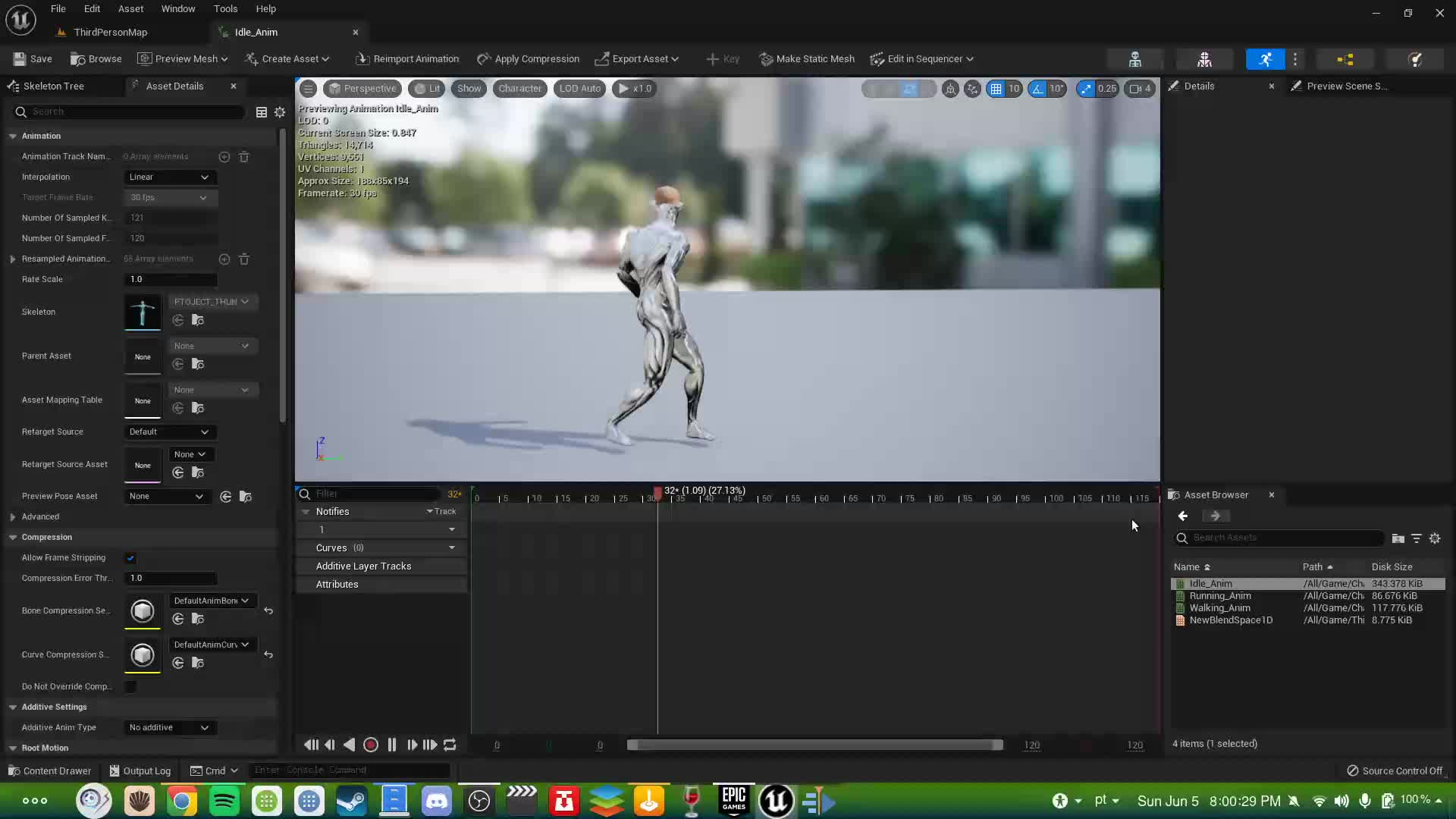The image size is (1456, 819).
Task: Select the Physics asset editor icon
Action: [x=1416, y=58]
